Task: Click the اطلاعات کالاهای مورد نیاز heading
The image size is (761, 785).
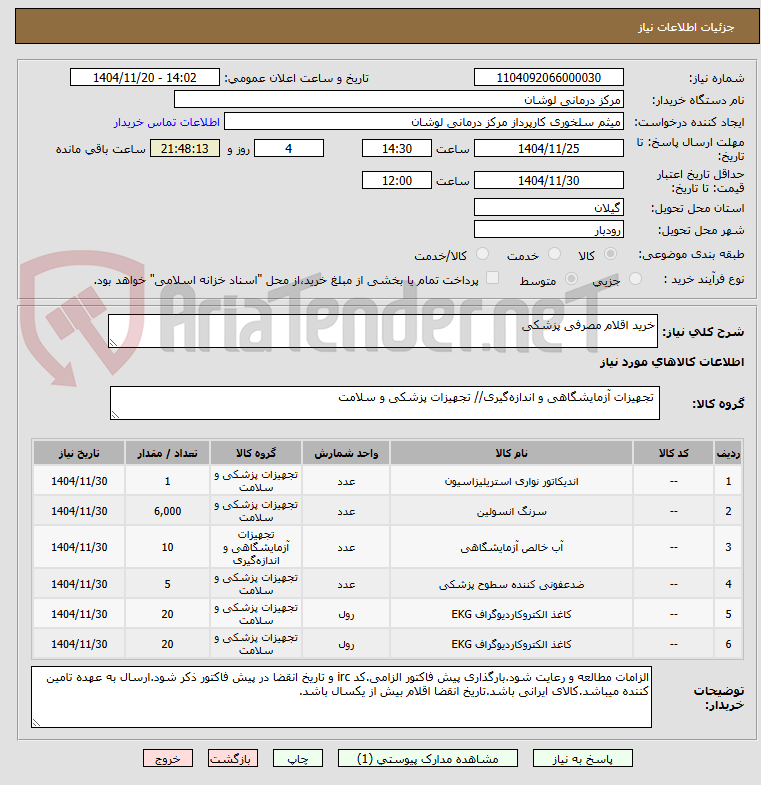Action: 672,362
